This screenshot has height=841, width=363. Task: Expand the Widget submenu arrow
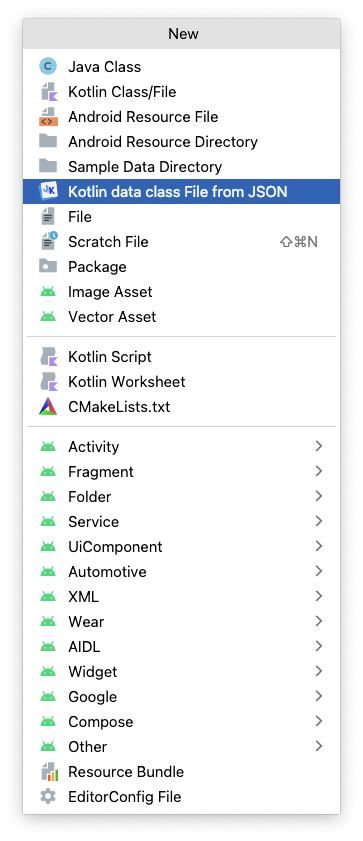tap(319, 672)
